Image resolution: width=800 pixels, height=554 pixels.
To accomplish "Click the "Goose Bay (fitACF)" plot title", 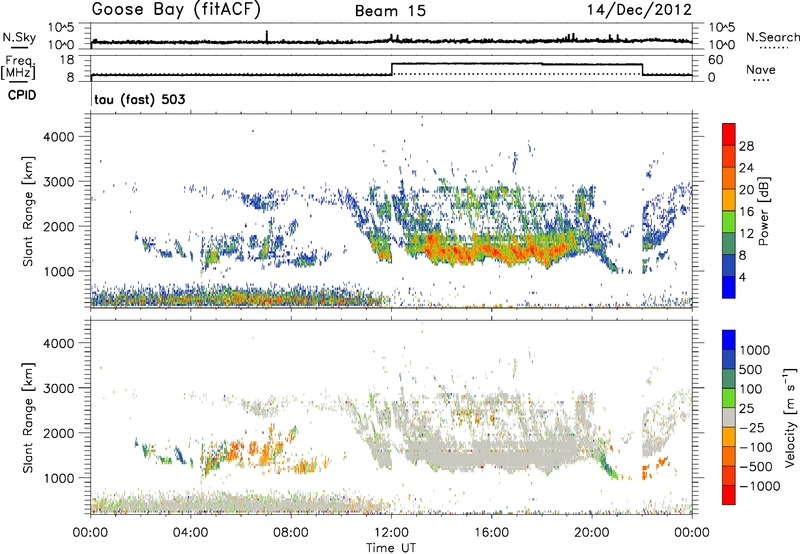I will (x=176, y=10).
